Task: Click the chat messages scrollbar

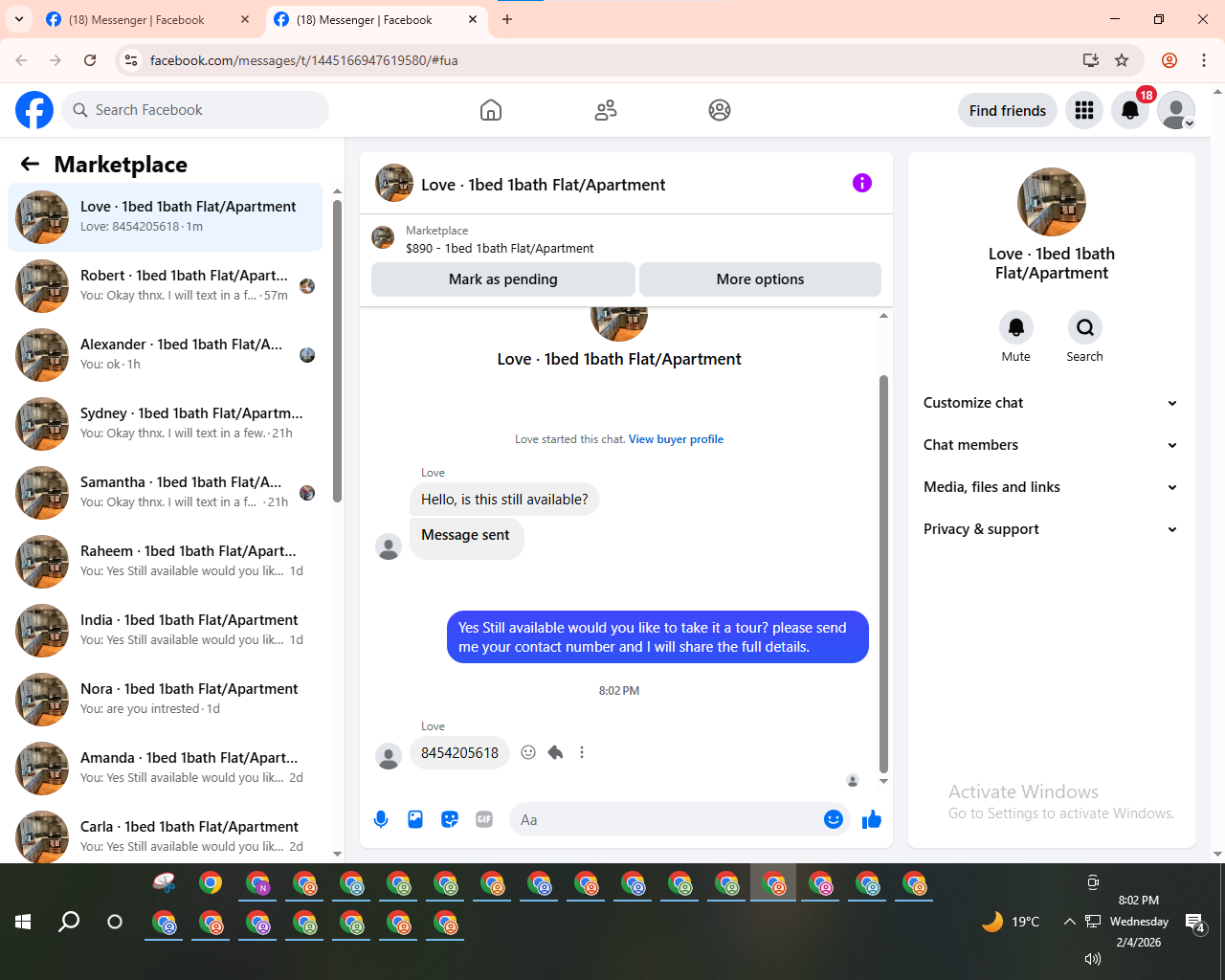Action: pos(883,574)
